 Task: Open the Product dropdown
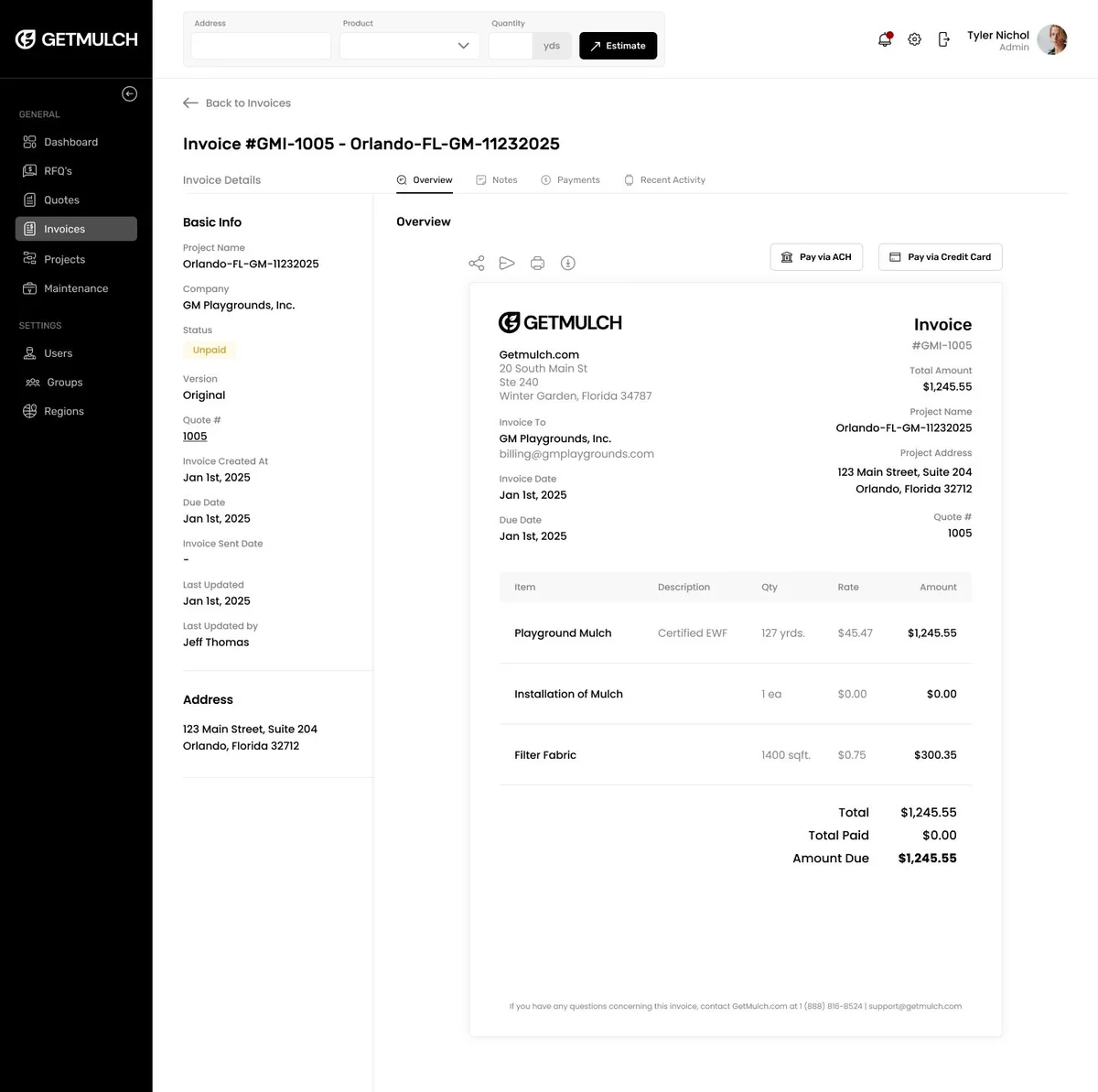(409, 46)
